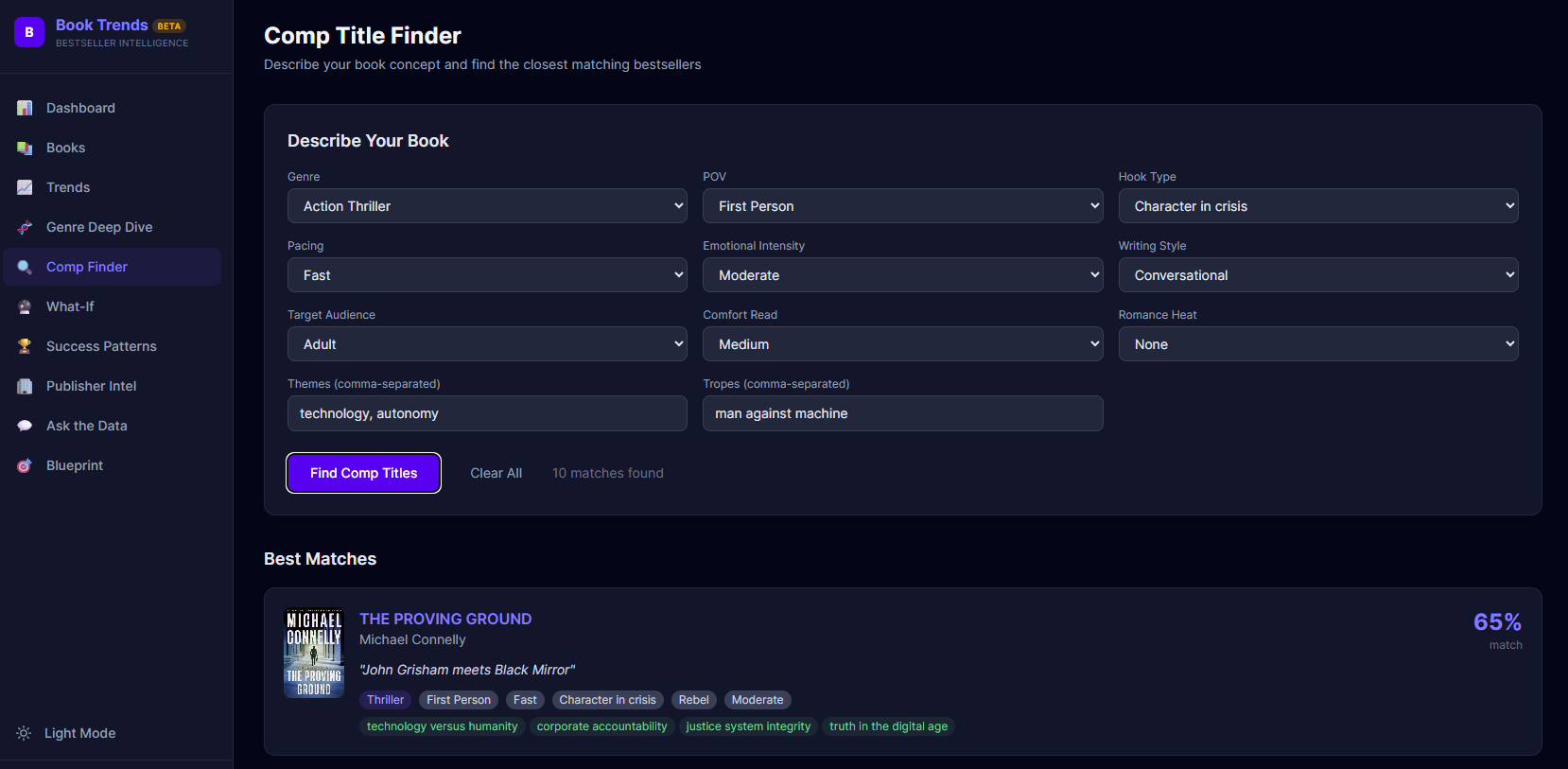1568x769 pixels.
Task: Expand the Emotional Intensity dropdown
Action: [902, 275]
